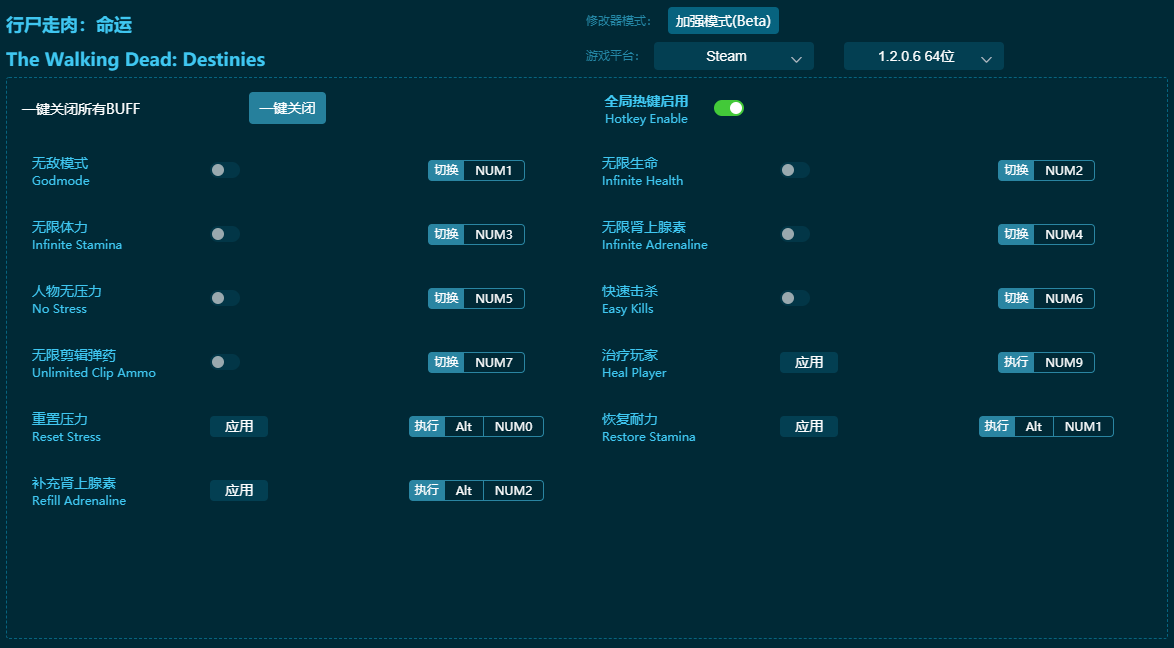
Task: Click 应用 for Restore Stamina
Action: click(x=808, y=426)
